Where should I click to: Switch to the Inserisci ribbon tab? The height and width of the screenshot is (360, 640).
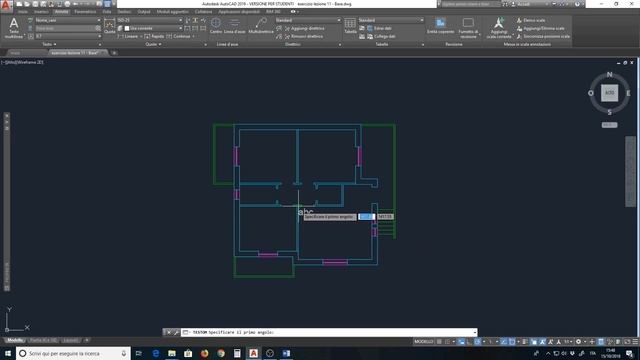click(x=41, y=12)
